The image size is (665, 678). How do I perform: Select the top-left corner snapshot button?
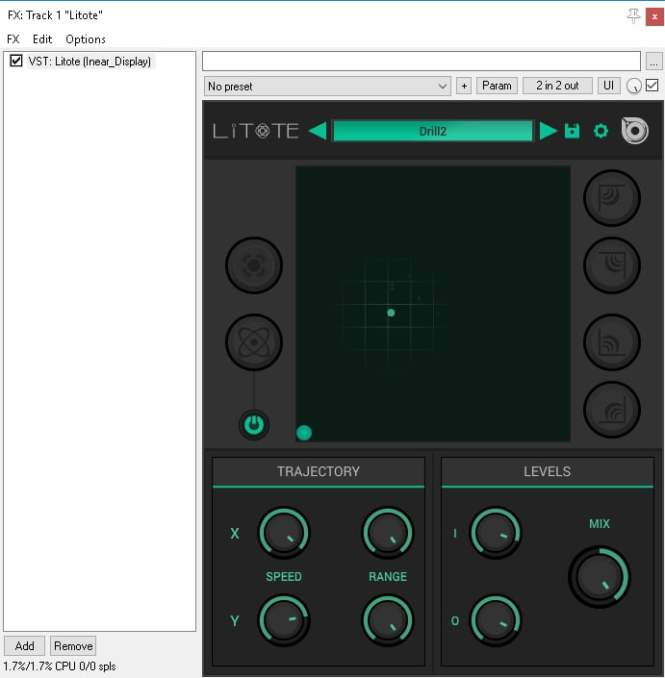pos(611,198)
